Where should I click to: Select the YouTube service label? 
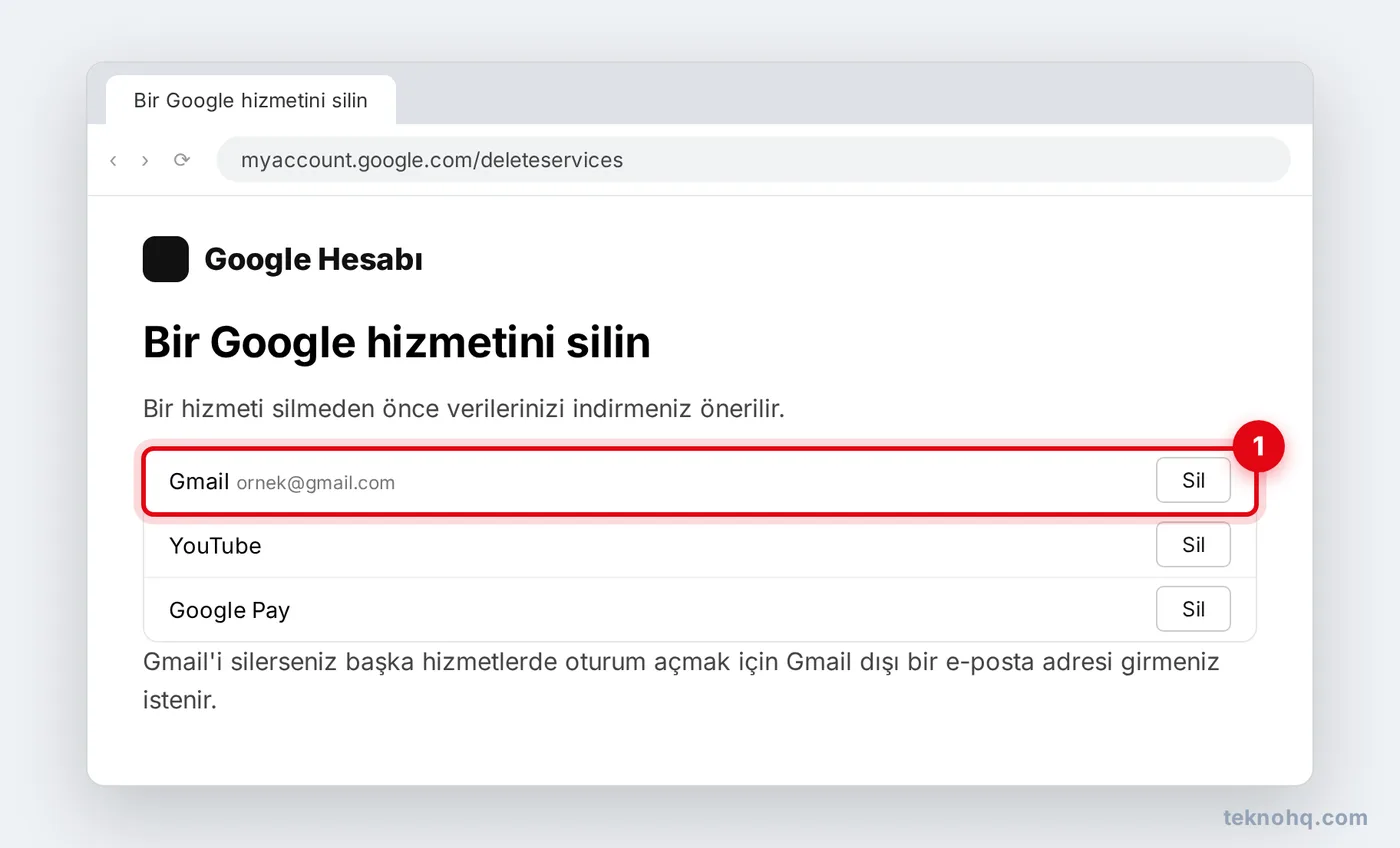pos(215,546)
